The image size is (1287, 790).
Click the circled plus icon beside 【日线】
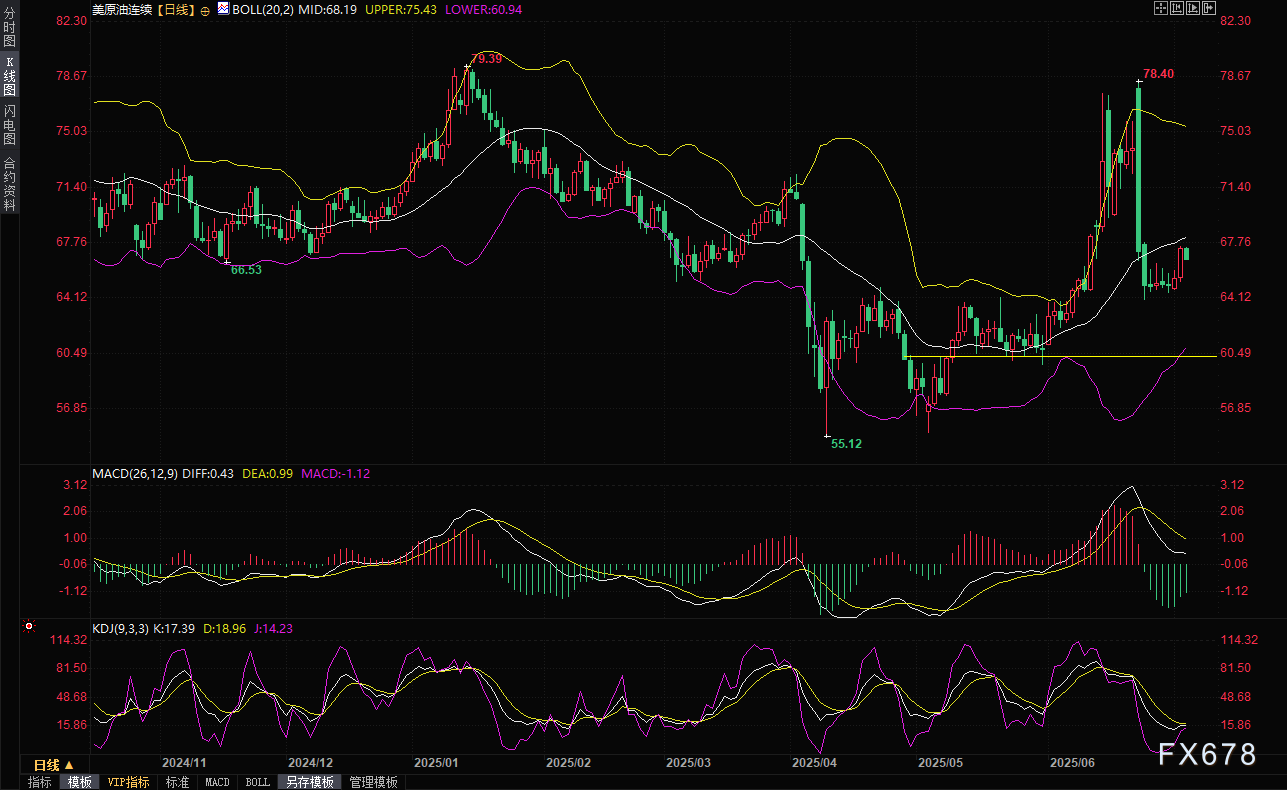[x=205, y=9]
